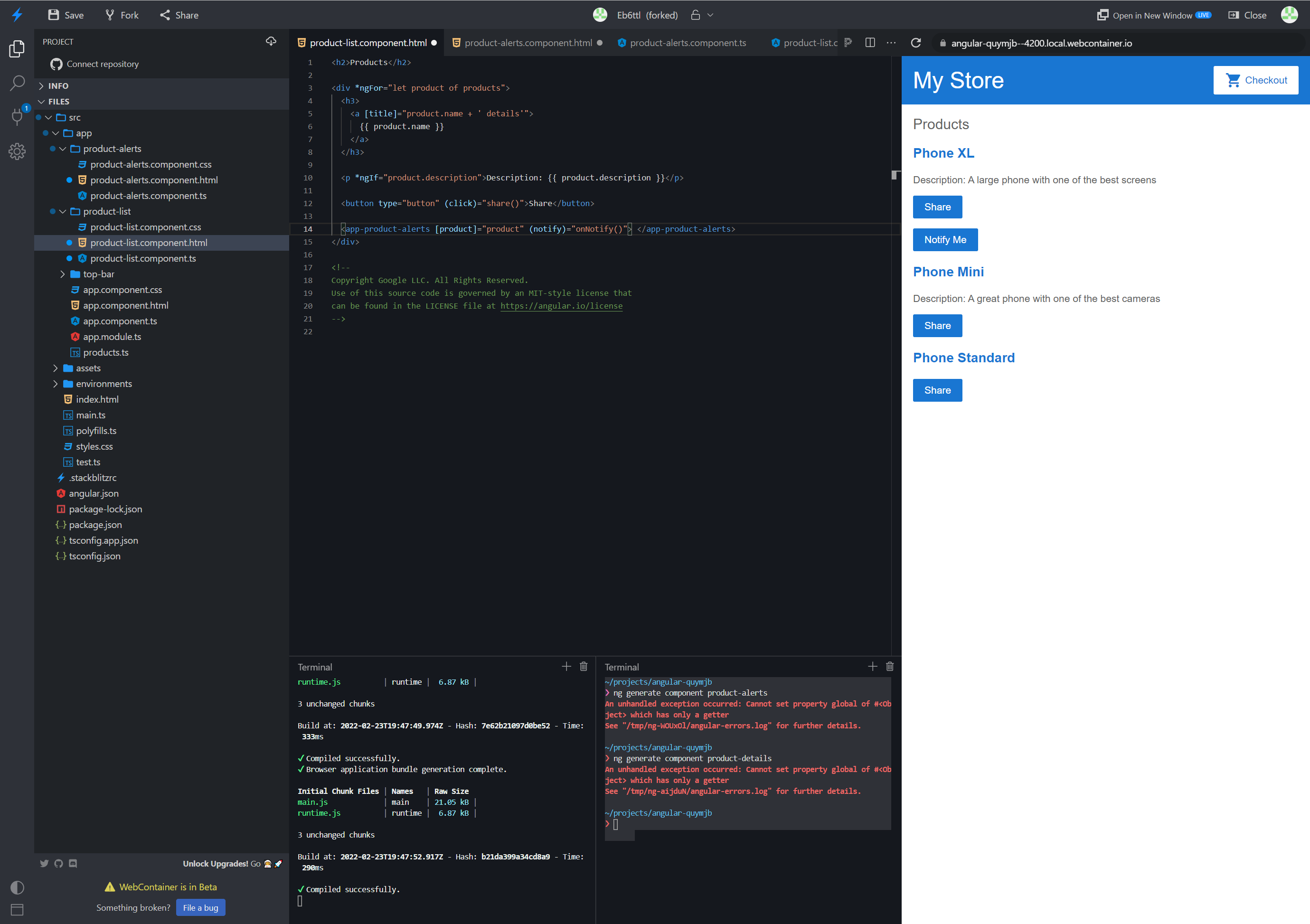
Task: Open the editor's more actions menu
Action: pyautogui.click(x=891, y=42)
